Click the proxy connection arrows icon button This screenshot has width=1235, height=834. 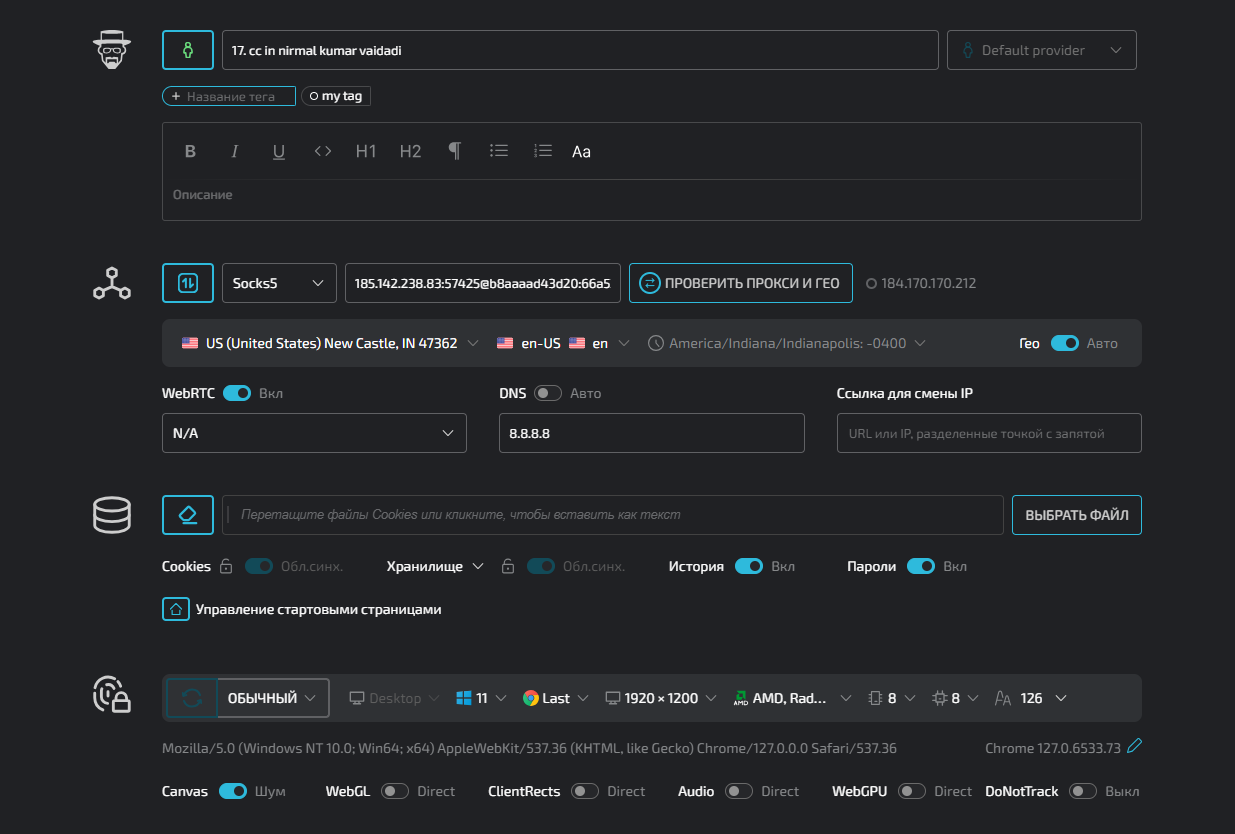pyautogui.click(x=187, y=283)
